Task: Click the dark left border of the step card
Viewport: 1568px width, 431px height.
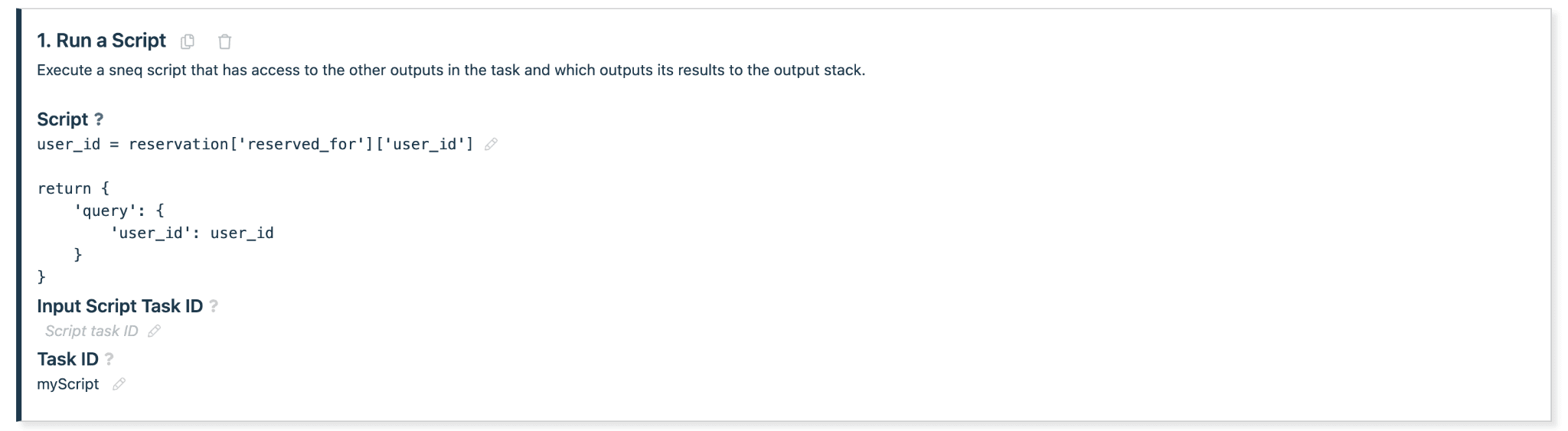Action: tap(18, 215)
